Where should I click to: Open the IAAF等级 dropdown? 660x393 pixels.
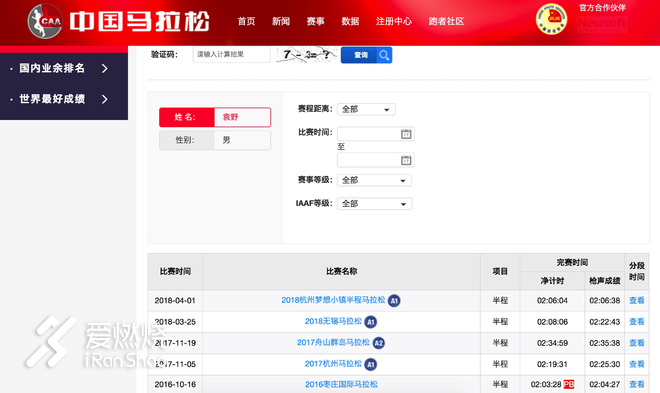point(375,204)
